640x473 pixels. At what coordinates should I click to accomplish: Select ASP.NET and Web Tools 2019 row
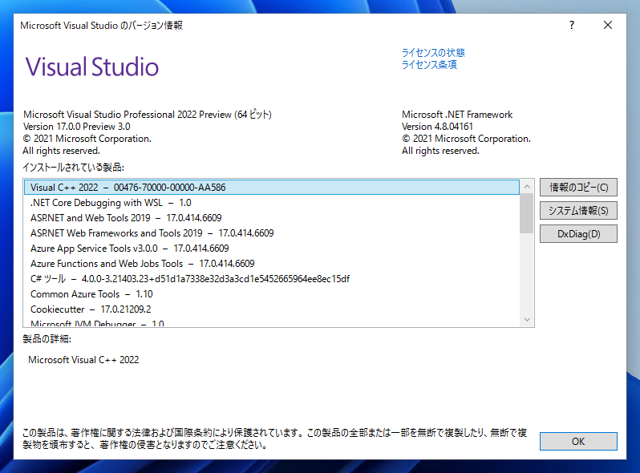click(x=272, y=218)
